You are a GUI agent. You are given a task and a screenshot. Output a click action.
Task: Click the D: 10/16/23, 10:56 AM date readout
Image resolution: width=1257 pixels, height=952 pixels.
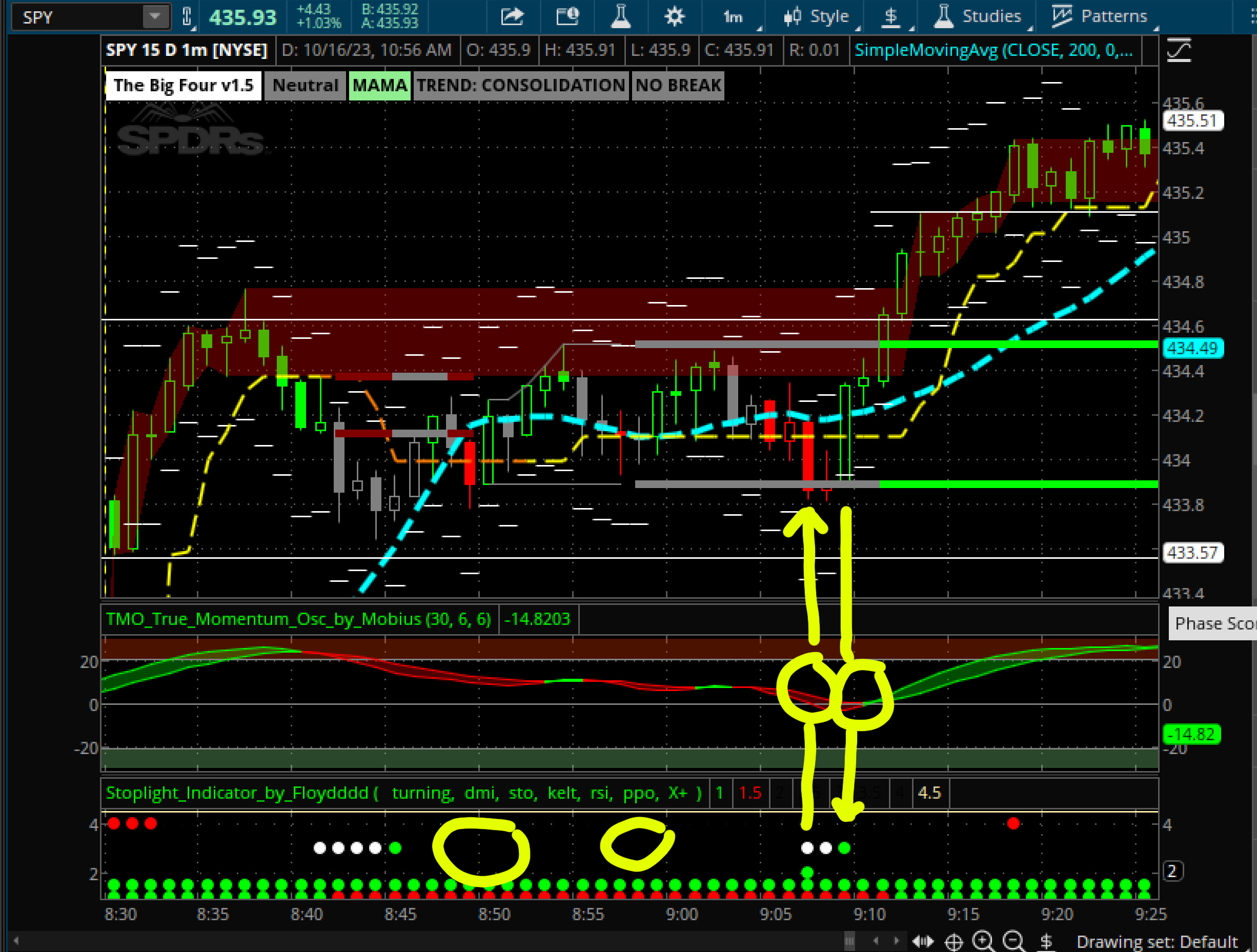367,50
